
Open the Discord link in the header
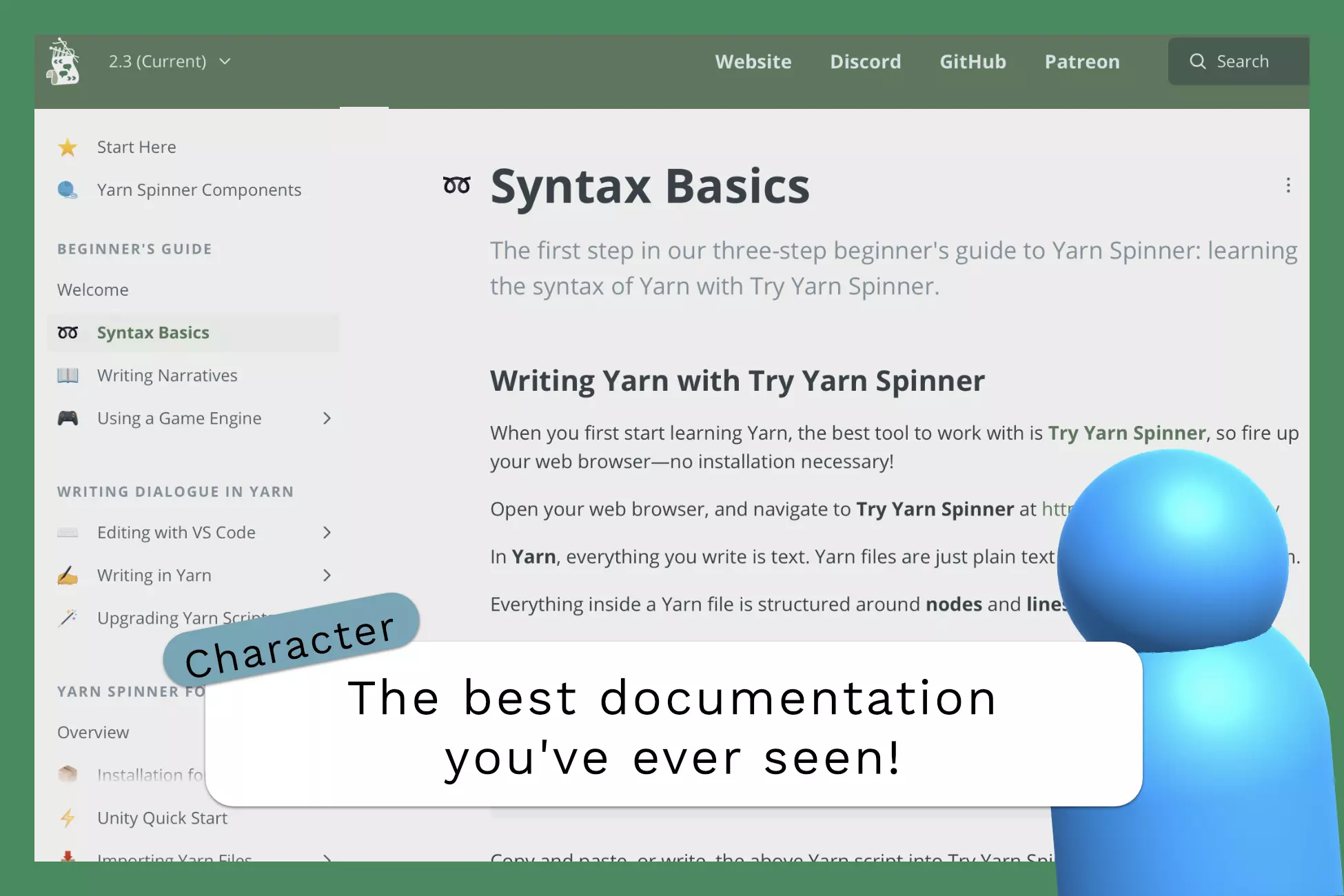click(x=866, y=61)
